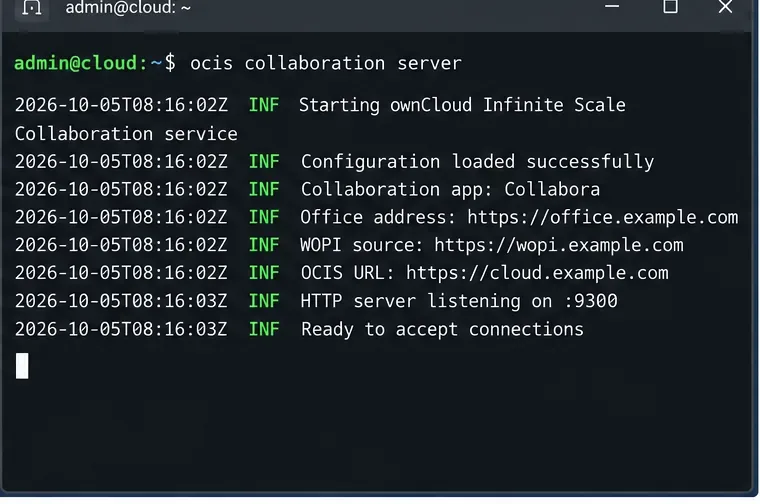Click timestamp on the OCIS URL line
This screenshot has width=760, height=504.
[121, 273]
